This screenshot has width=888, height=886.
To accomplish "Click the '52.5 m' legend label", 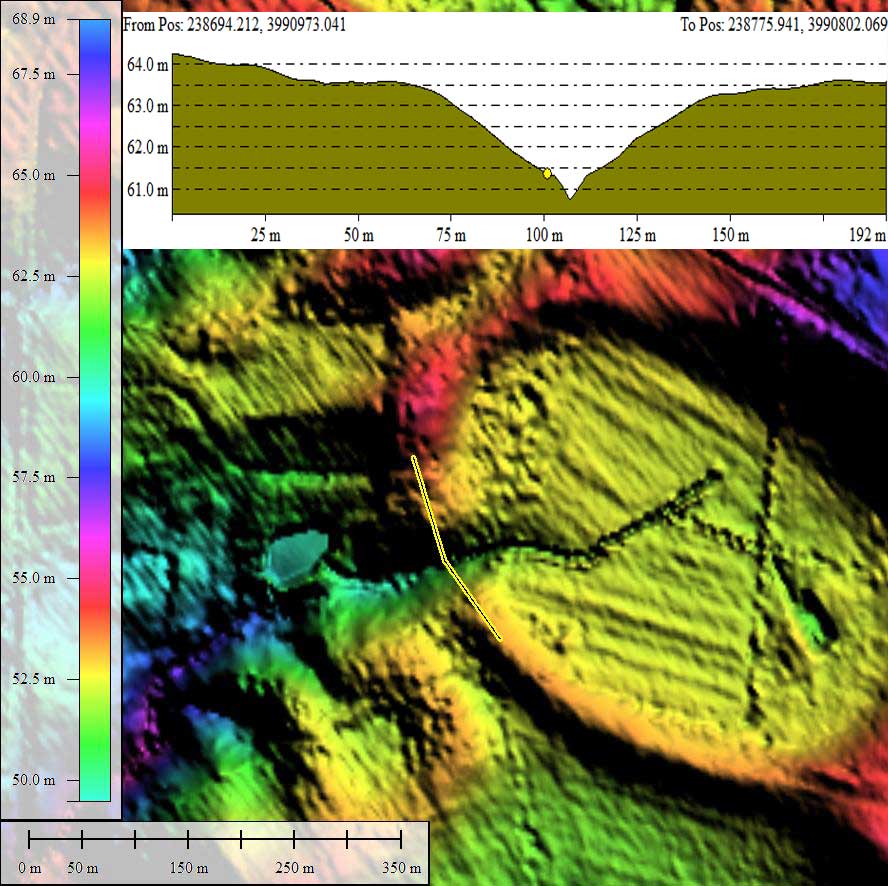I will point(34,679).
